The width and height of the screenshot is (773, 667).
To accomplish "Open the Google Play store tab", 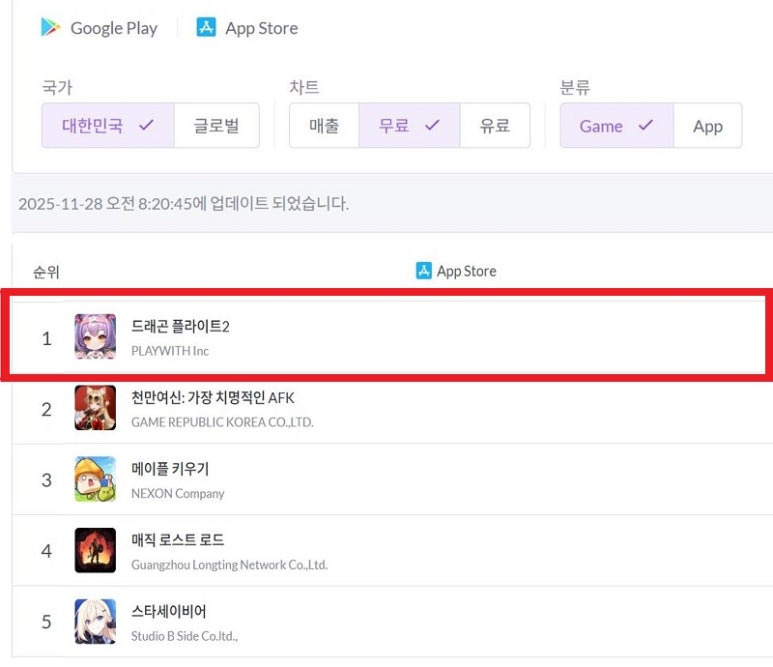I will point(99,28).
